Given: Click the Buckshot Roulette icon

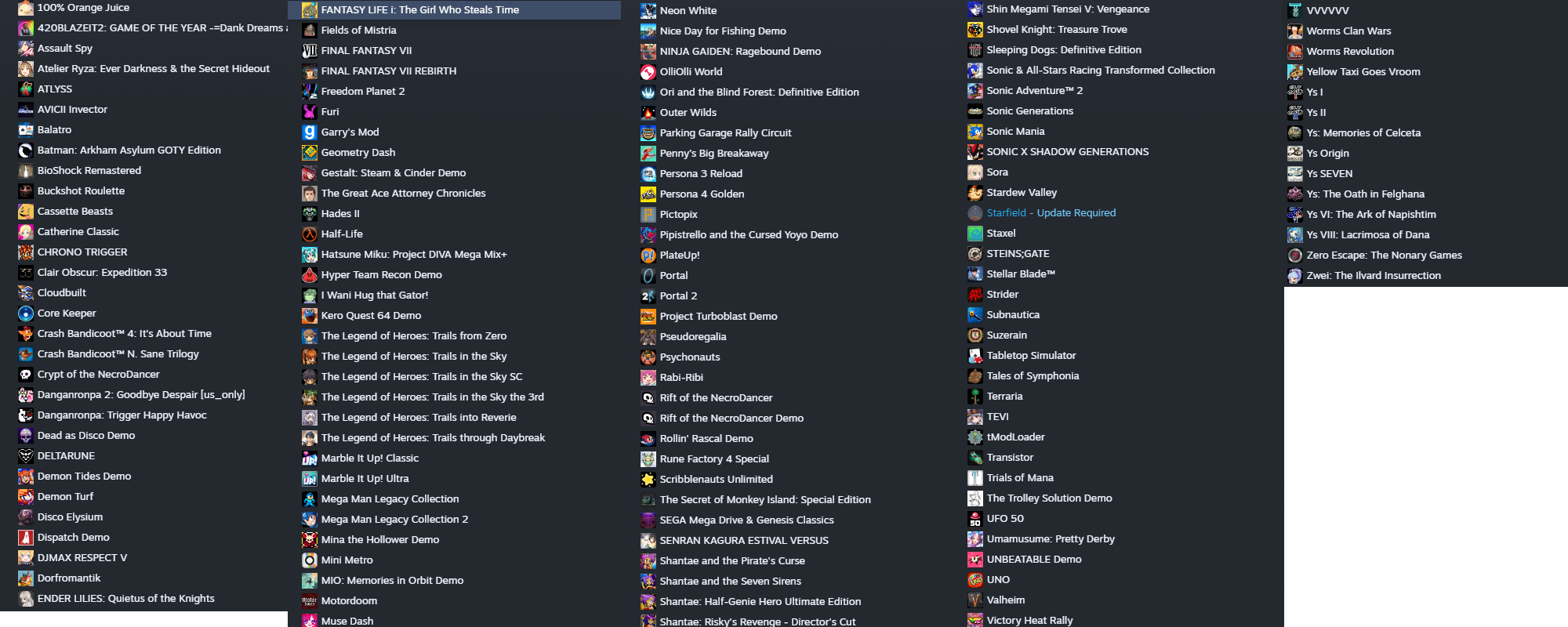Looking at the screenshot, I should (x=26, y=191).
